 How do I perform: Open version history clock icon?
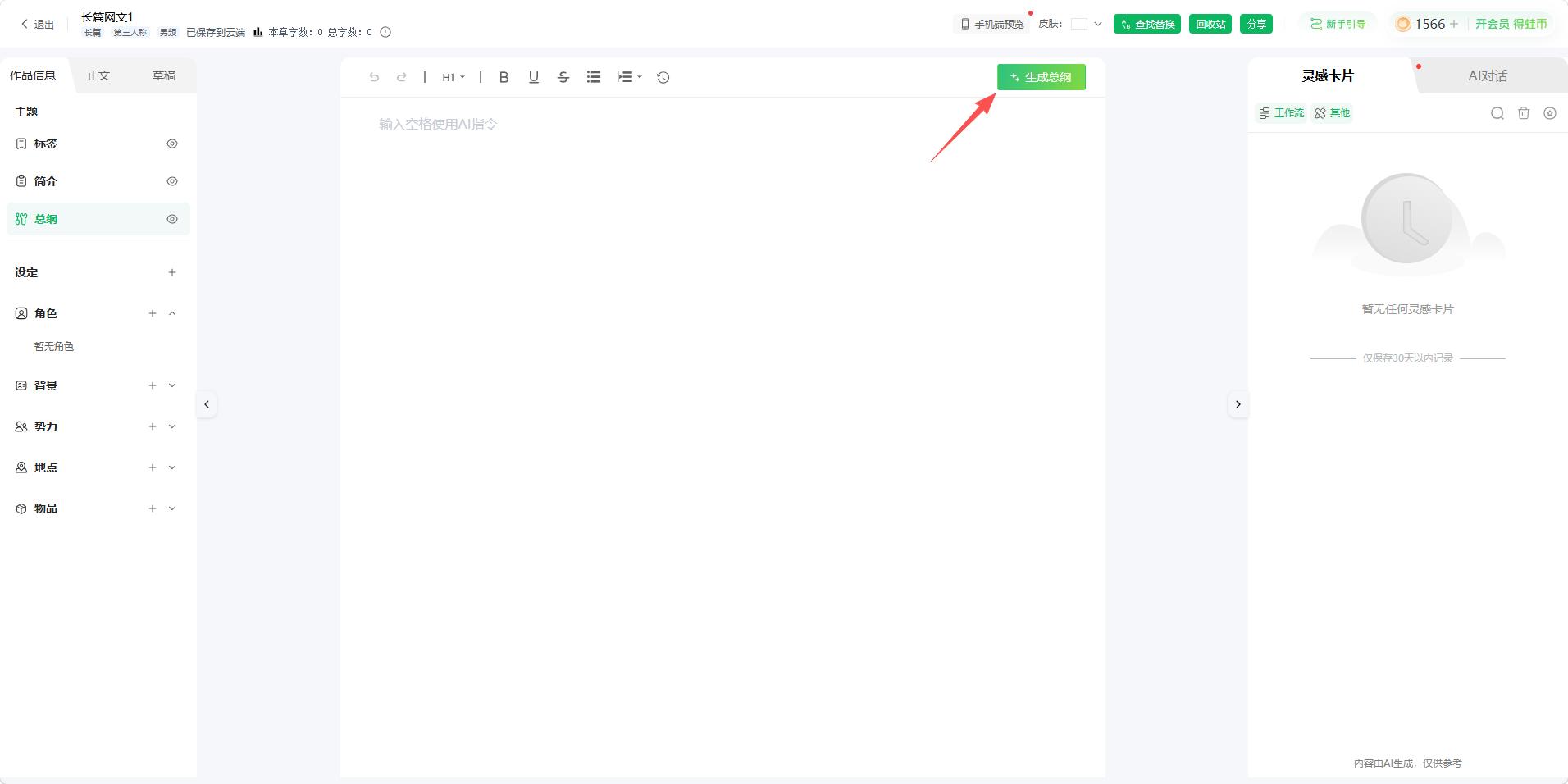(663, 77)
